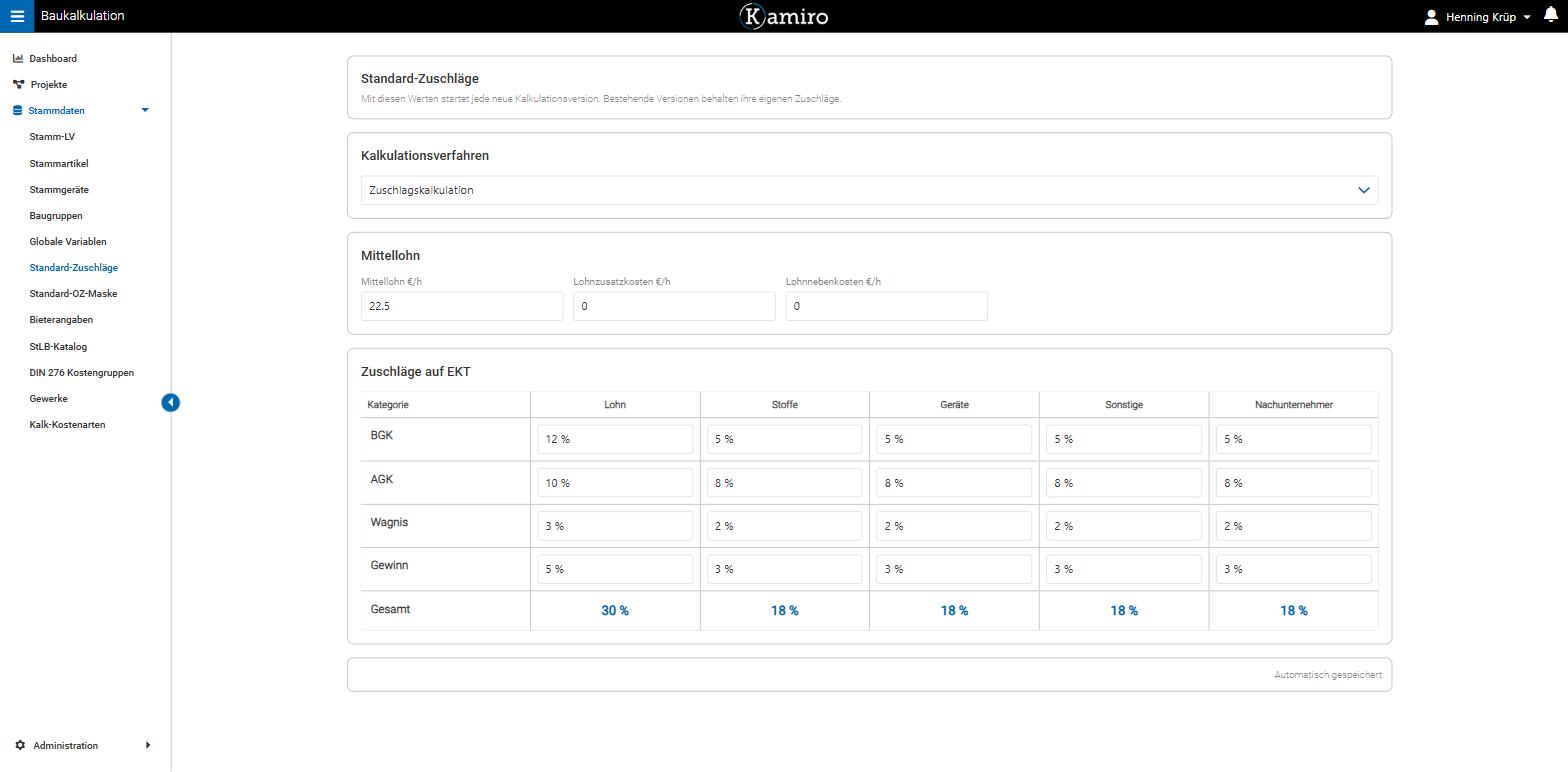Open Stammgeräte page
The width and height of the screenshot is (1568, 772).
[x=59, y=189]
